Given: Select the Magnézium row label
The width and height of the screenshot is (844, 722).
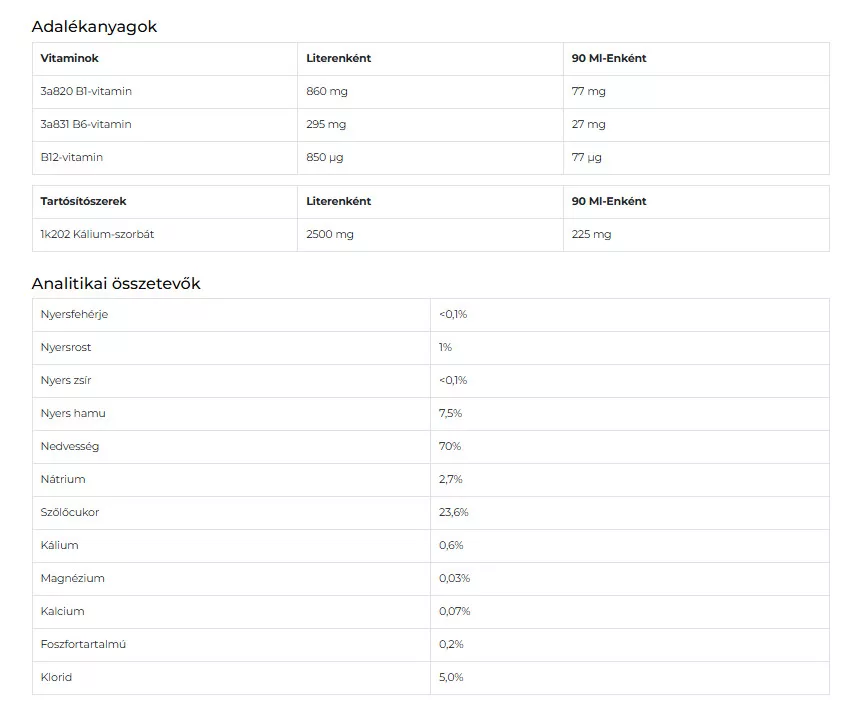Looking at the screenshot, I should 73,578.
